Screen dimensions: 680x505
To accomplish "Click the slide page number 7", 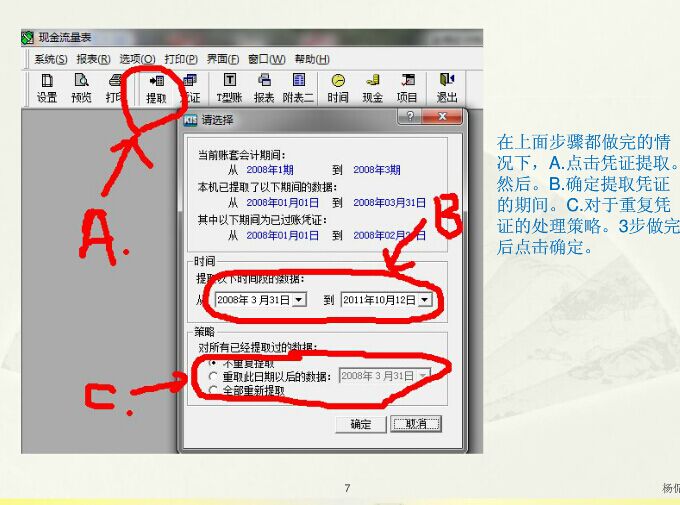I will [x=347, y=489].
